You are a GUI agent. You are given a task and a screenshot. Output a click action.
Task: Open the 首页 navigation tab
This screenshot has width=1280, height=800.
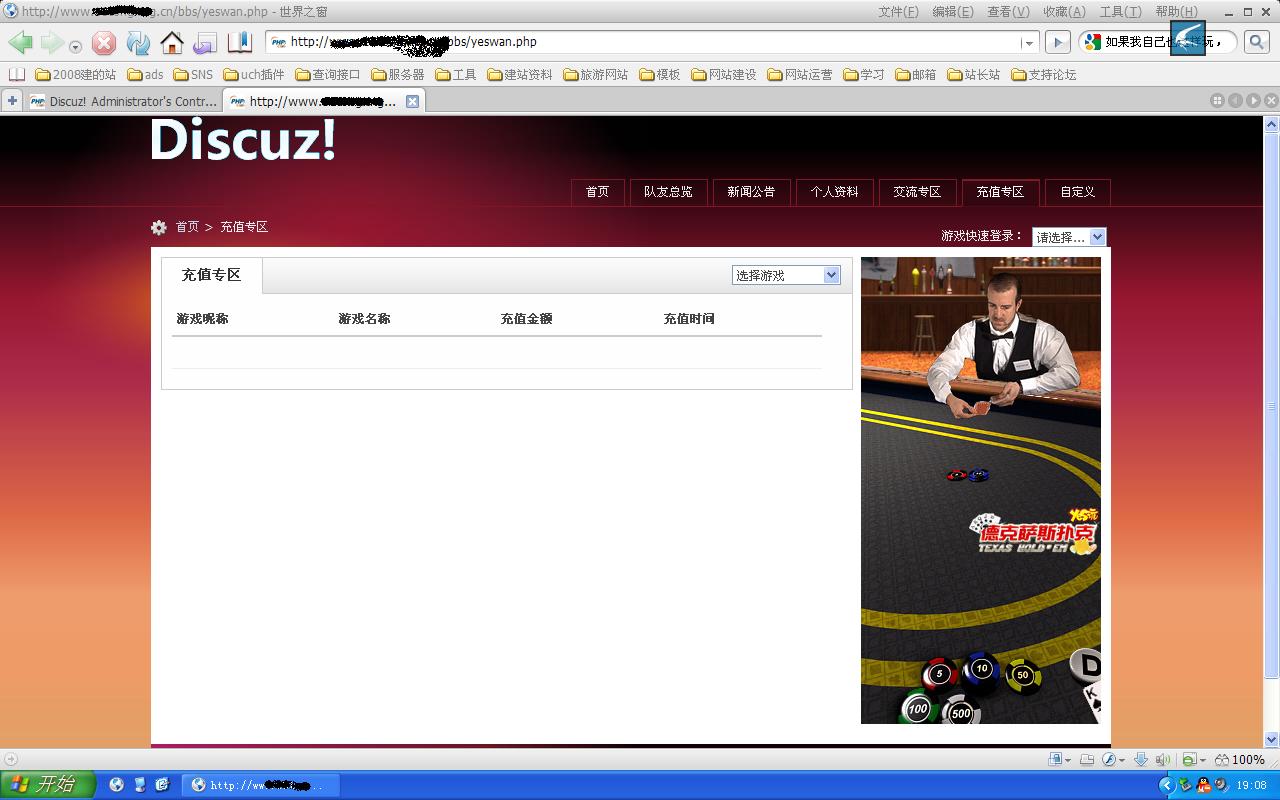597,192
